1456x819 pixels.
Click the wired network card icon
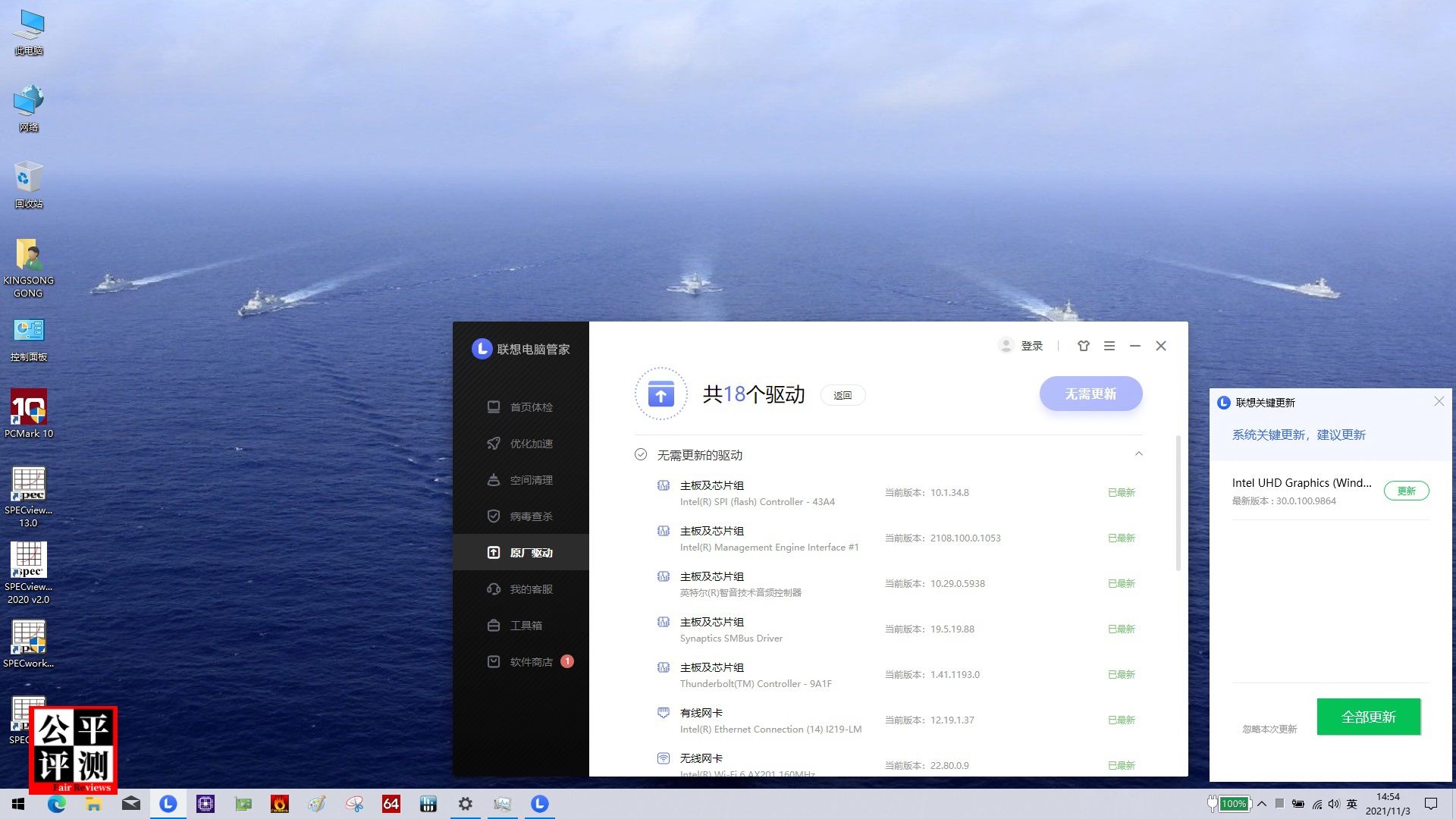[x=664, y=713]
